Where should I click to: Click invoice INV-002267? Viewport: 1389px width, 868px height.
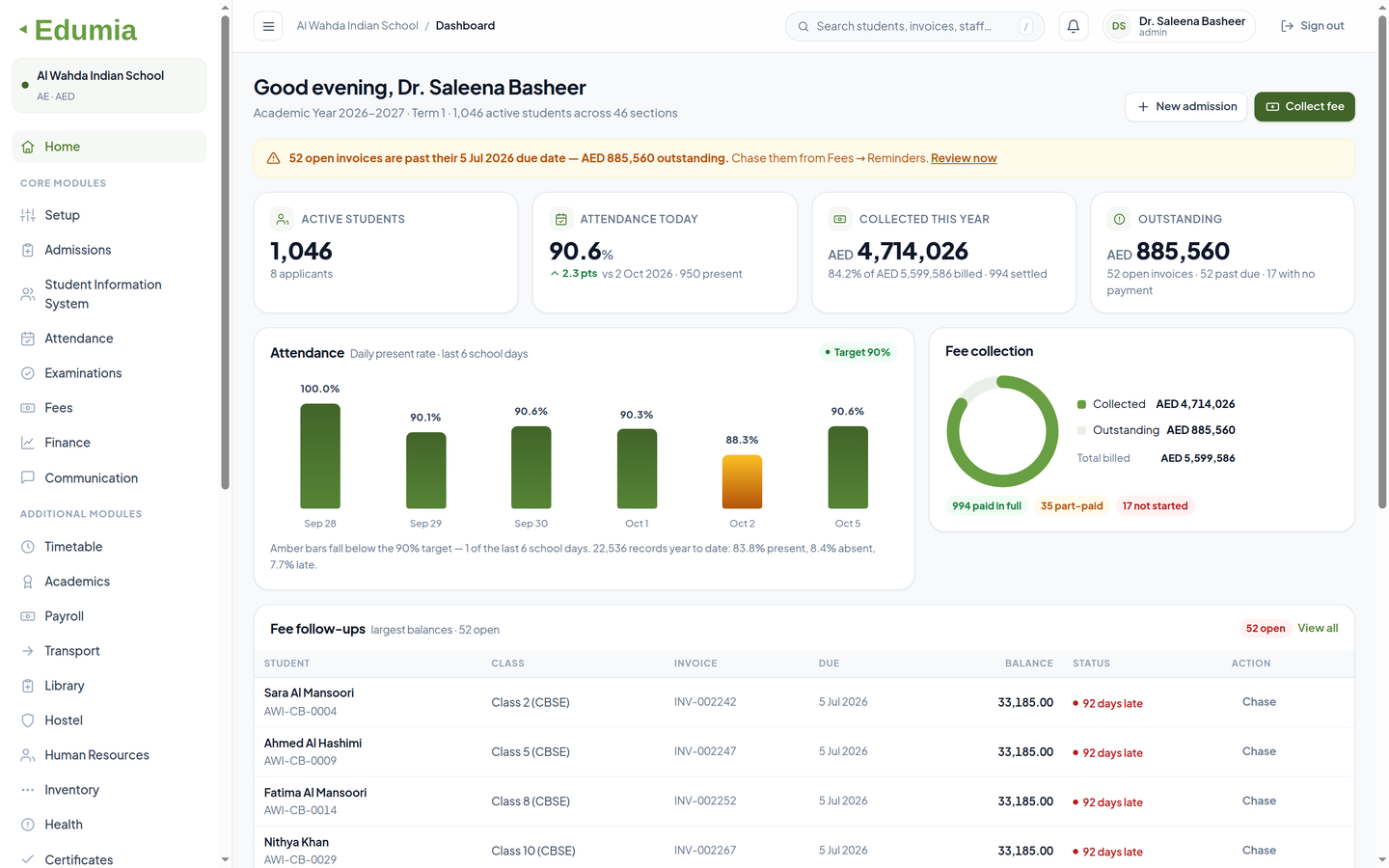tap(705, 851)
